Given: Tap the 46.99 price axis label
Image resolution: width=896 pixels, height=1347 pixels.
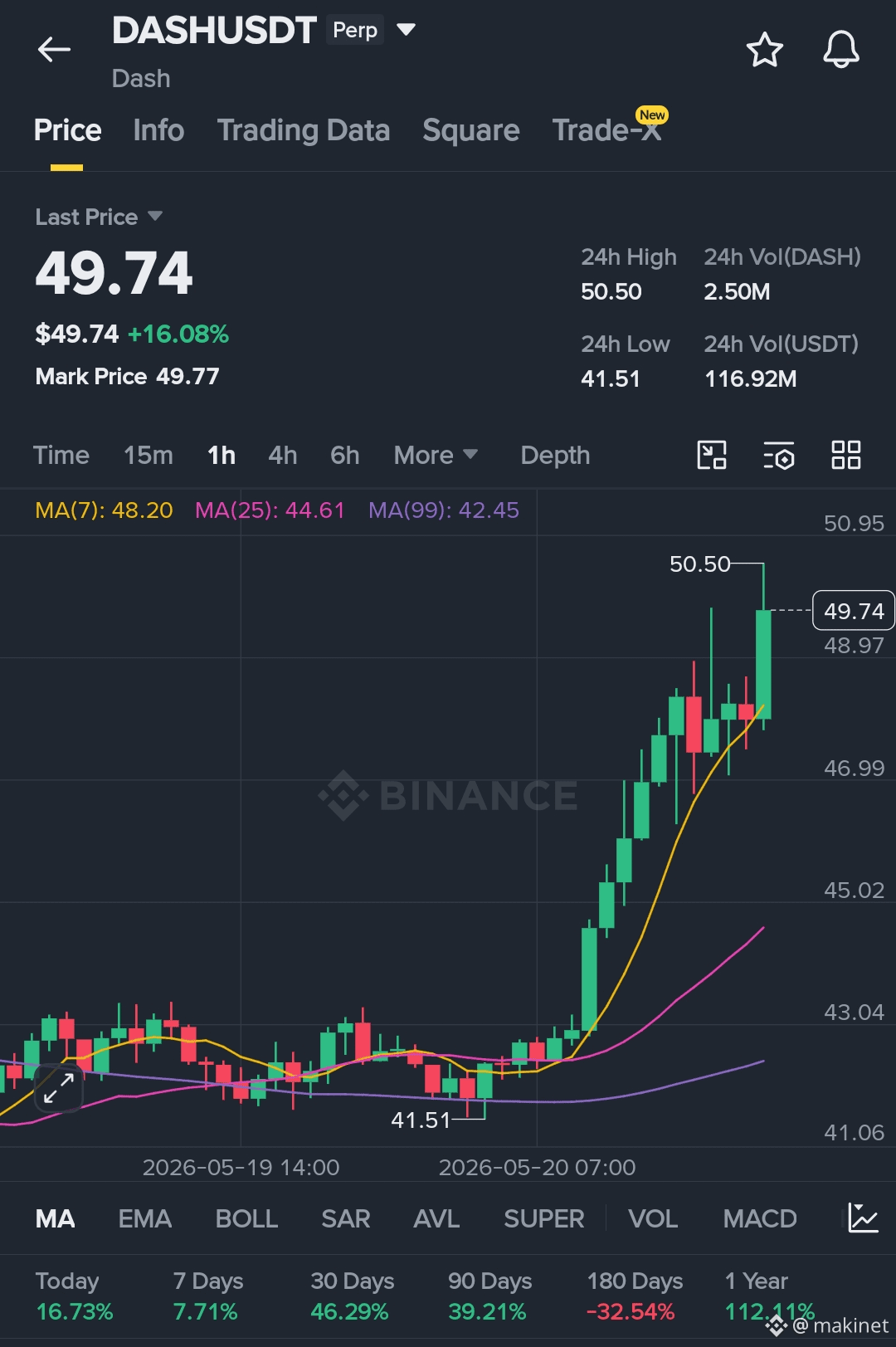Looking at the screenshot, I should point(854,768).
